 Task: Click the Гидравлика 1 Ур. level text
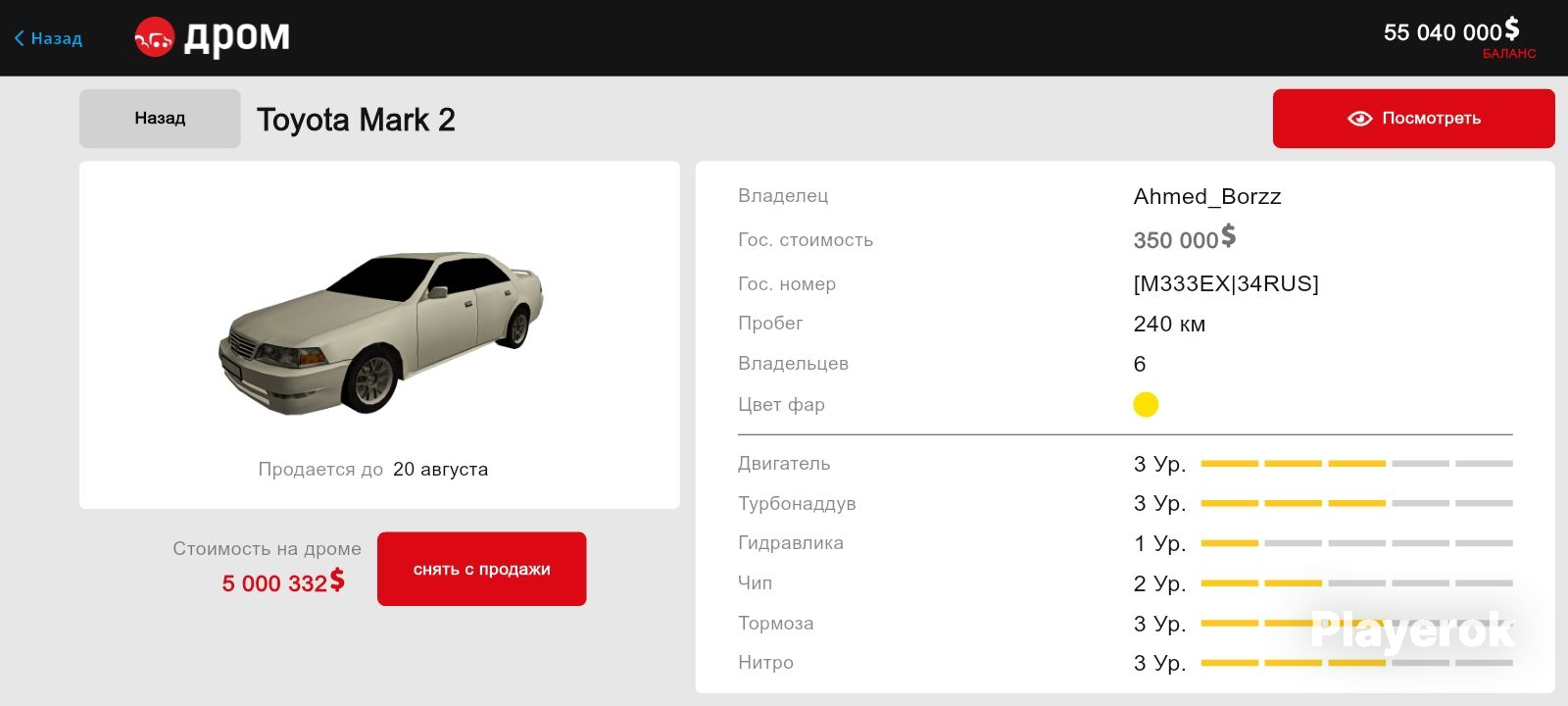pyautogui.click(x=1159, y=543)
